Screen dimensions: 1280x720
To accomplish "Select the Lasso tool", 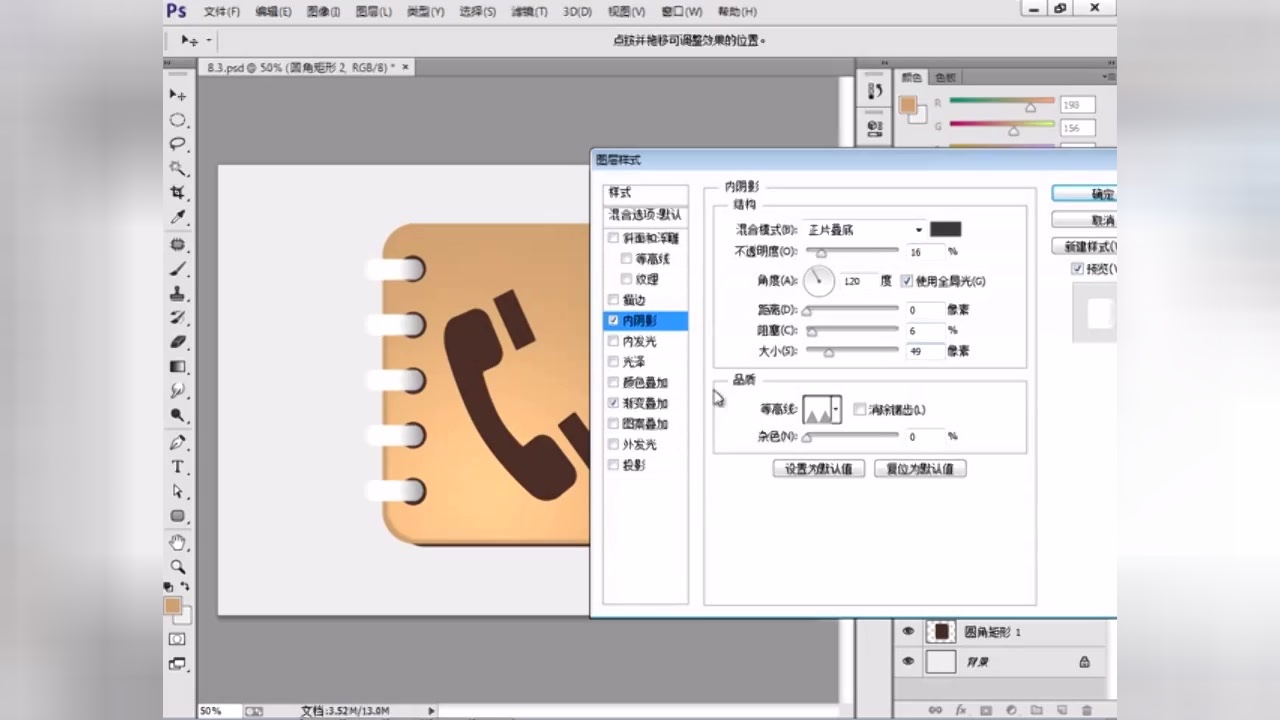I will point(178,144).
